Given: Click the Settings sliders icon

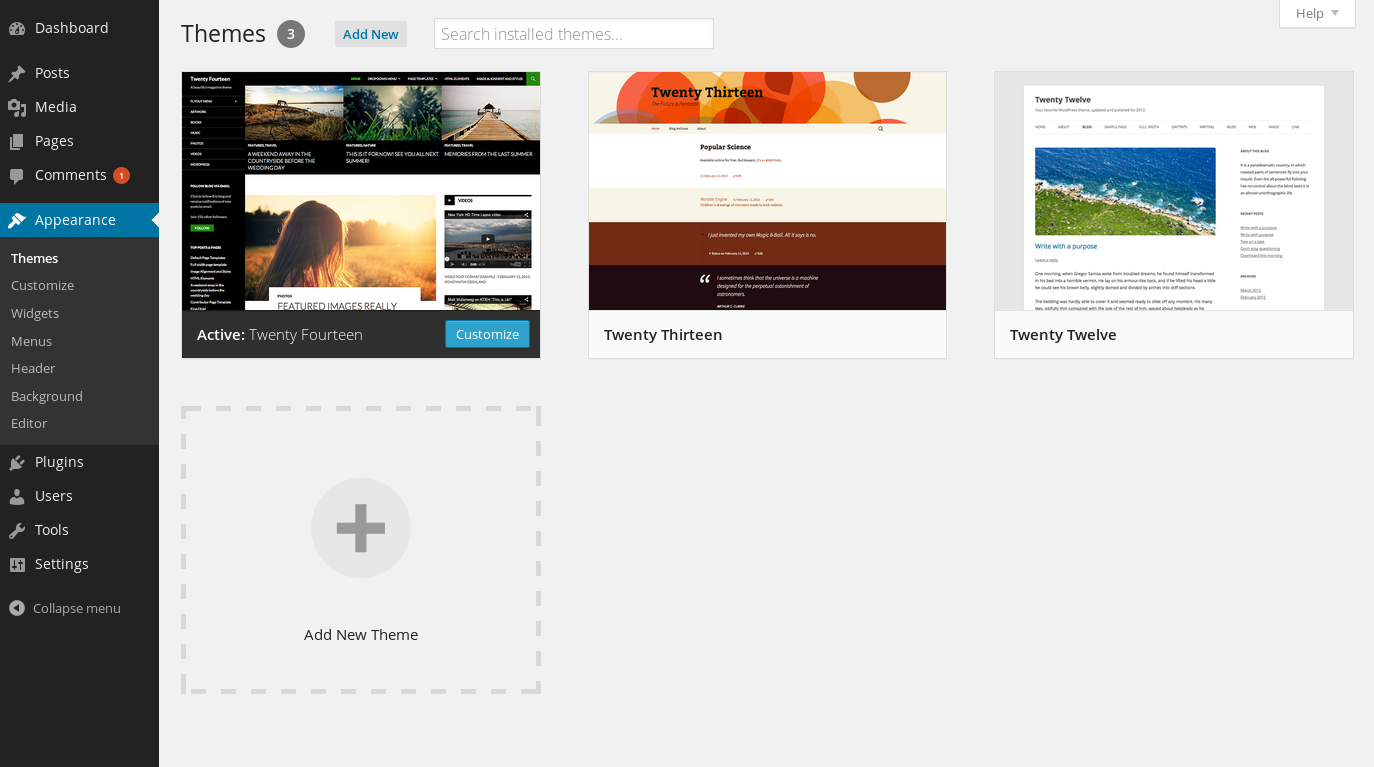Looking at the screenshot, I should point(17,564).
